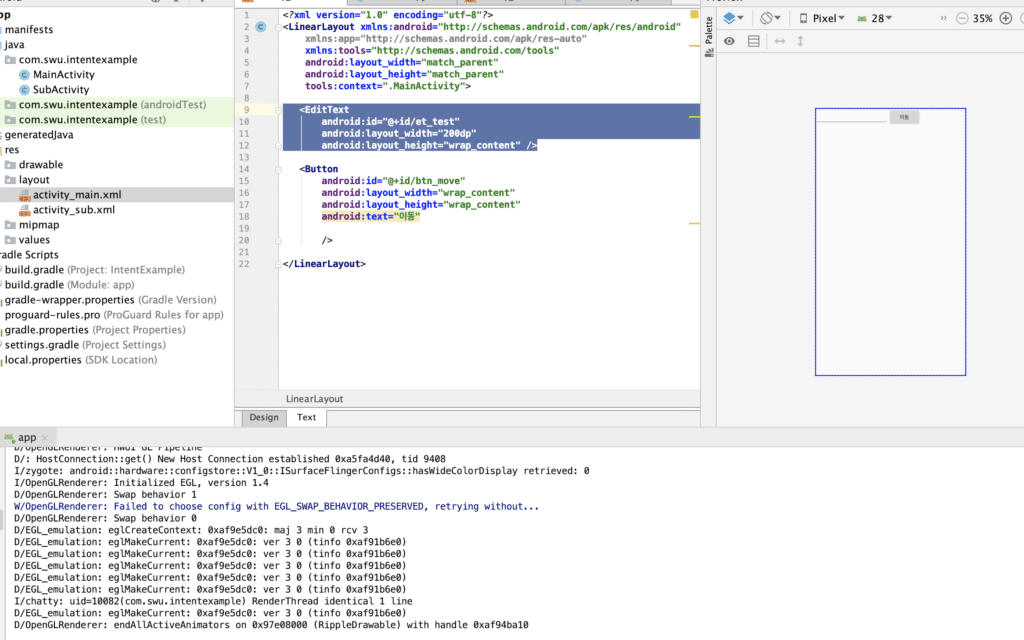Click the HostConnection::get() log line
The height and width of the screenshot is (640, 1024).
(x=229, y=459)
